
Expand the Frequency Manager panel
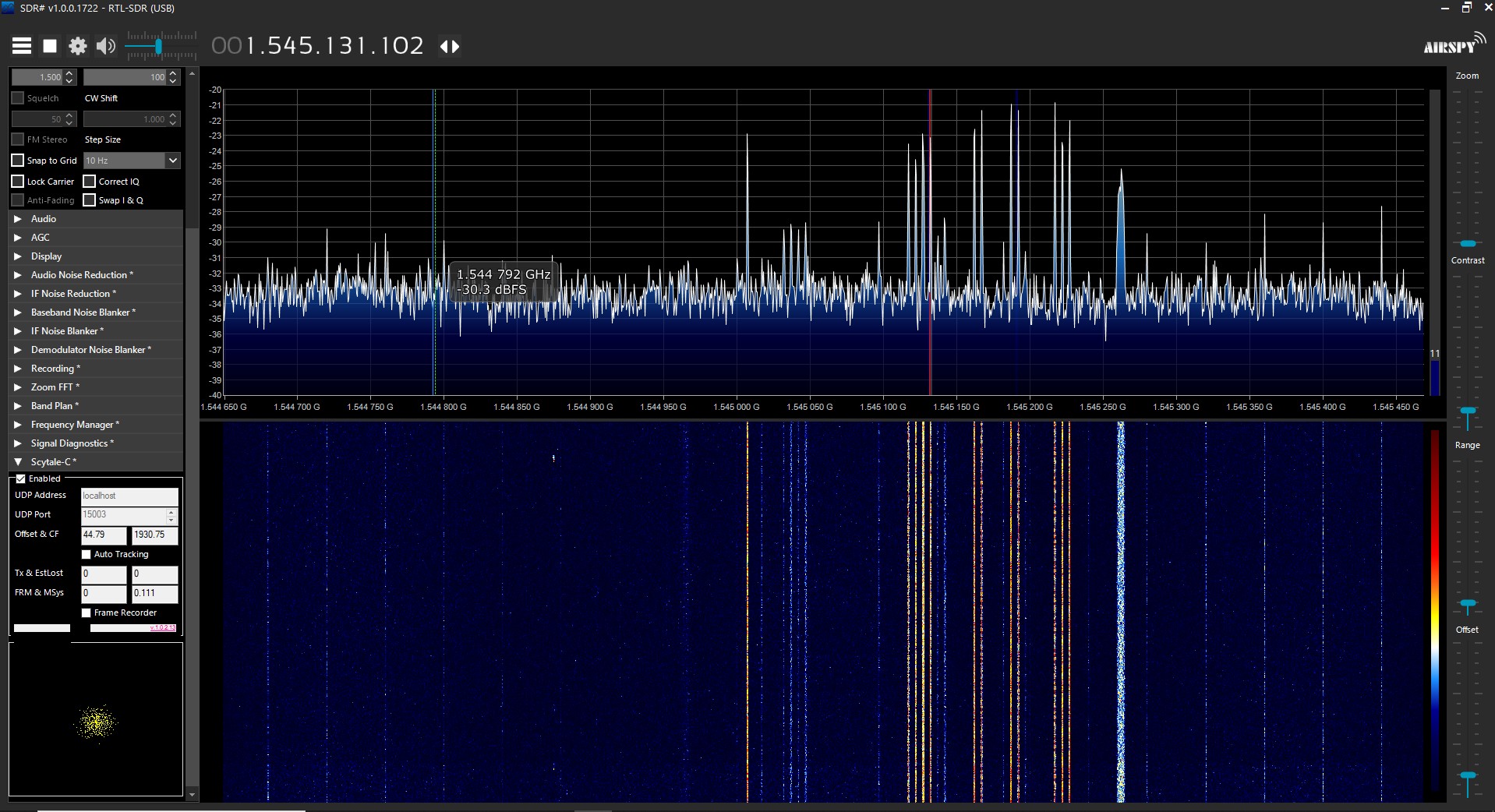pos(17,424)
